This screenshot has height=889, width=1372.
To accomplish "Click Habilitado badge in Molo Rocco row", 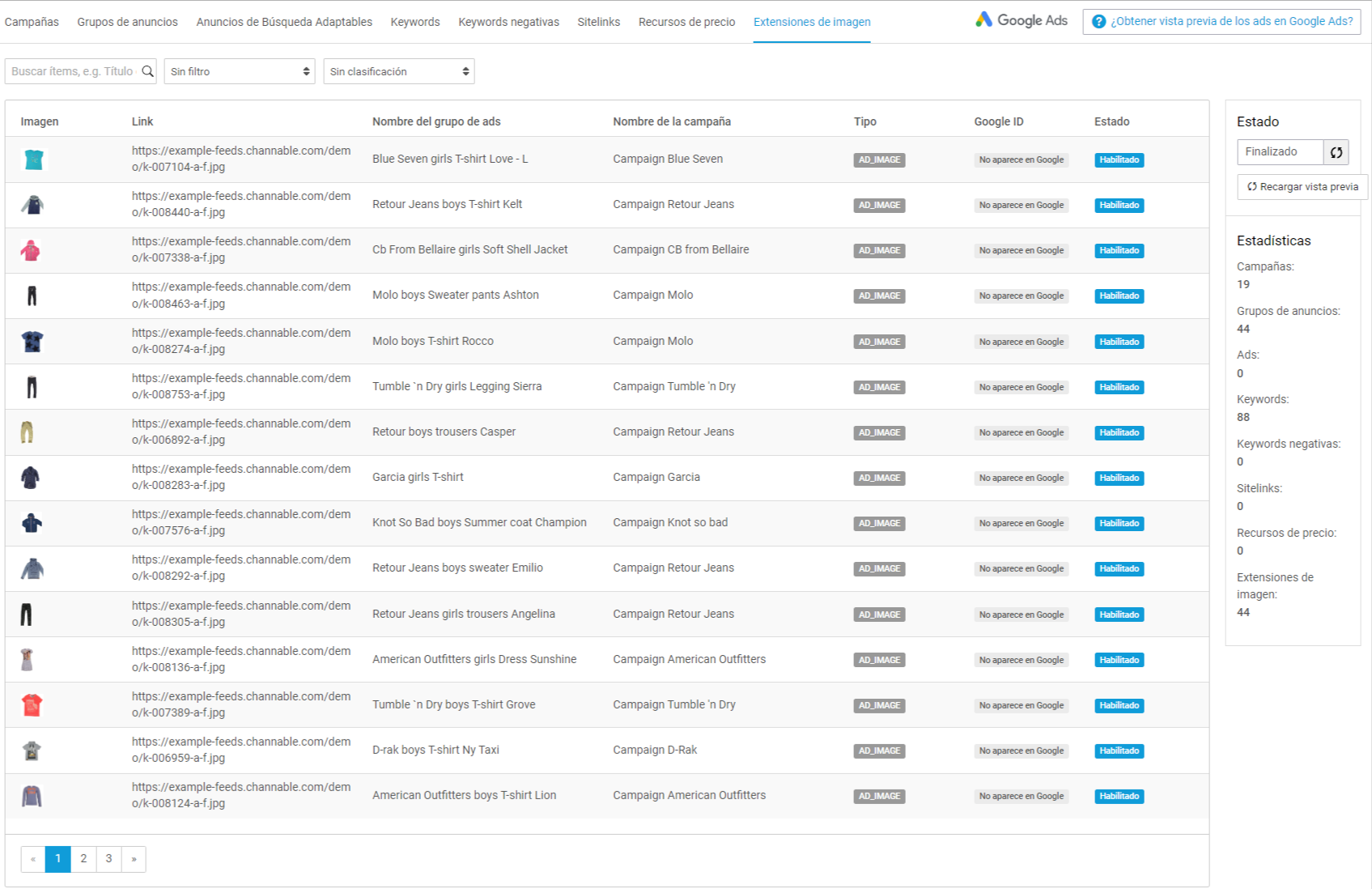I will point(1119,342).
